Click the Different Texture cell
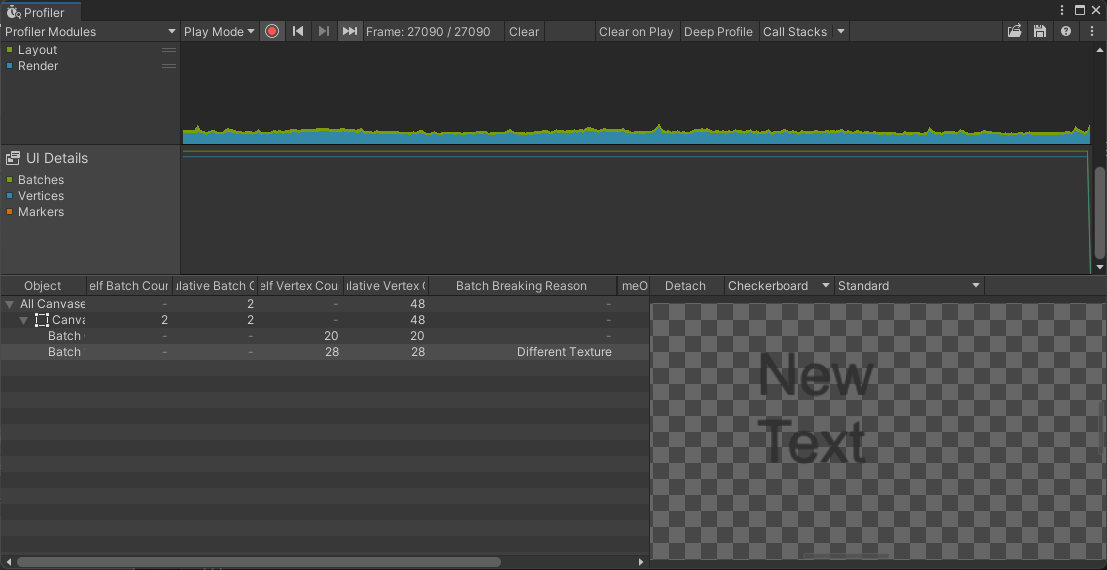Image resolution: width=1107 pixels, height=570 pixels. coord(564,352)
